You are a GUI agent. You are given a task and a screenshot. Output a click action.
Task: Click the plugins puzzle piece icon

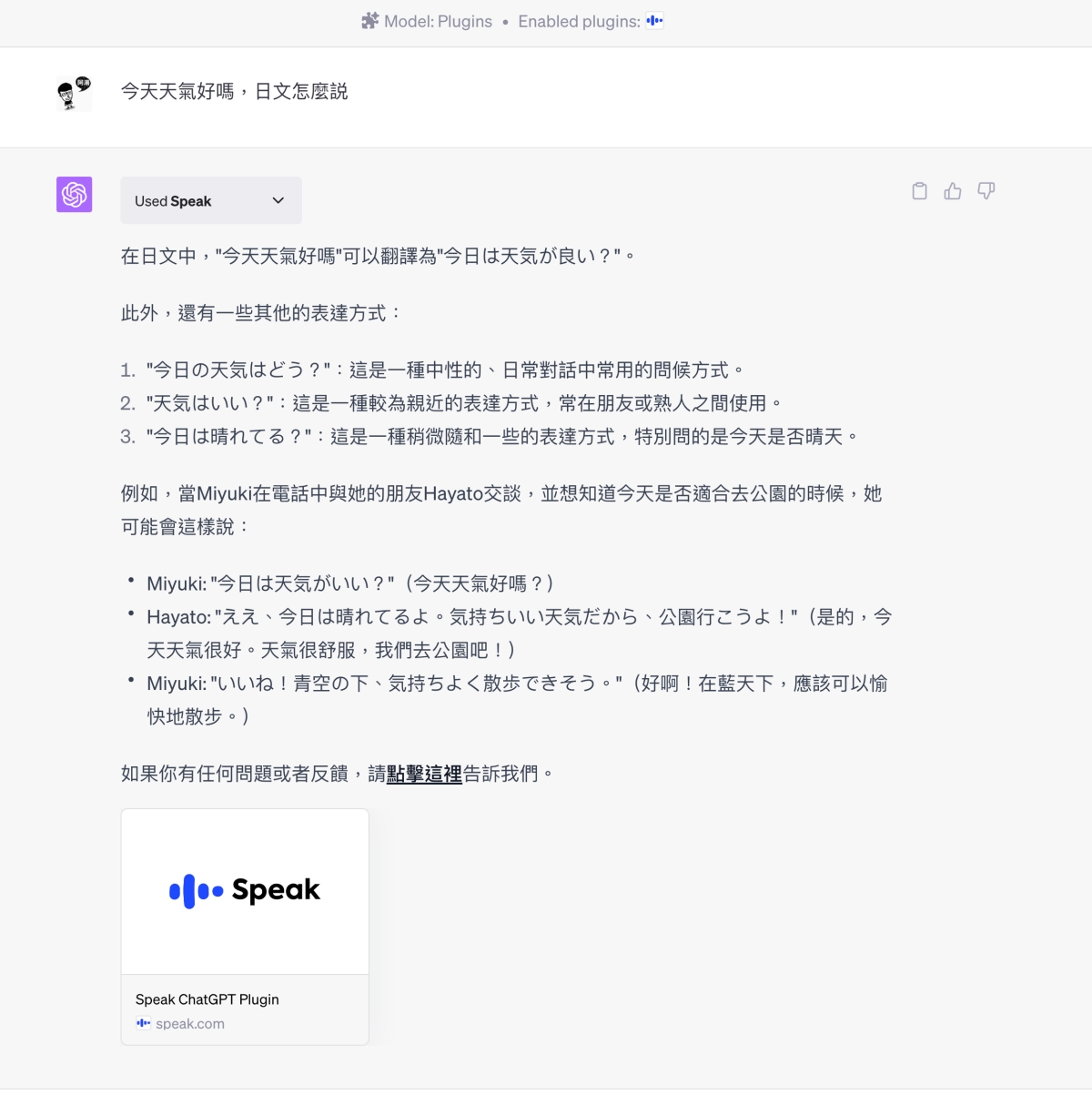[x=369, y=21]
